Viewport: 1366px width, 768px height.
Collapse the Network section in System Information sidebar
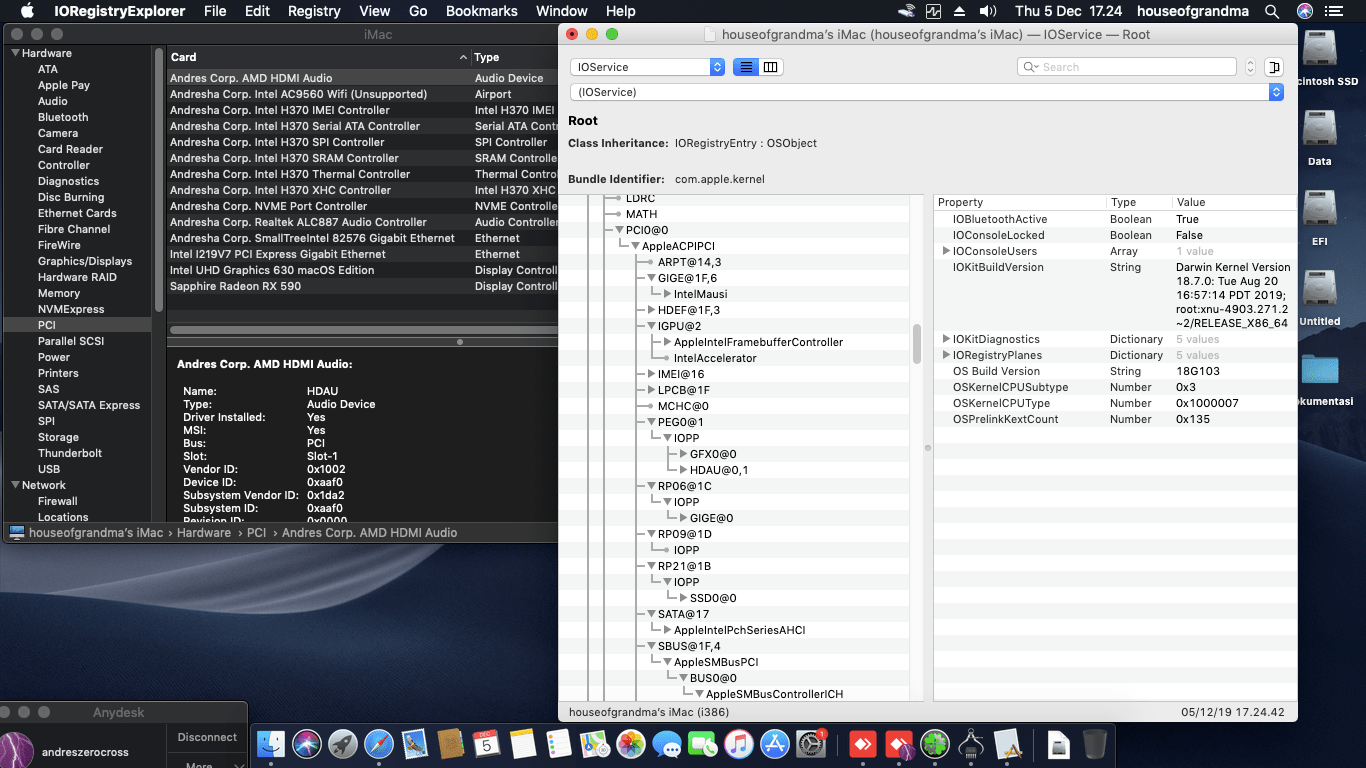pos(15,485)
